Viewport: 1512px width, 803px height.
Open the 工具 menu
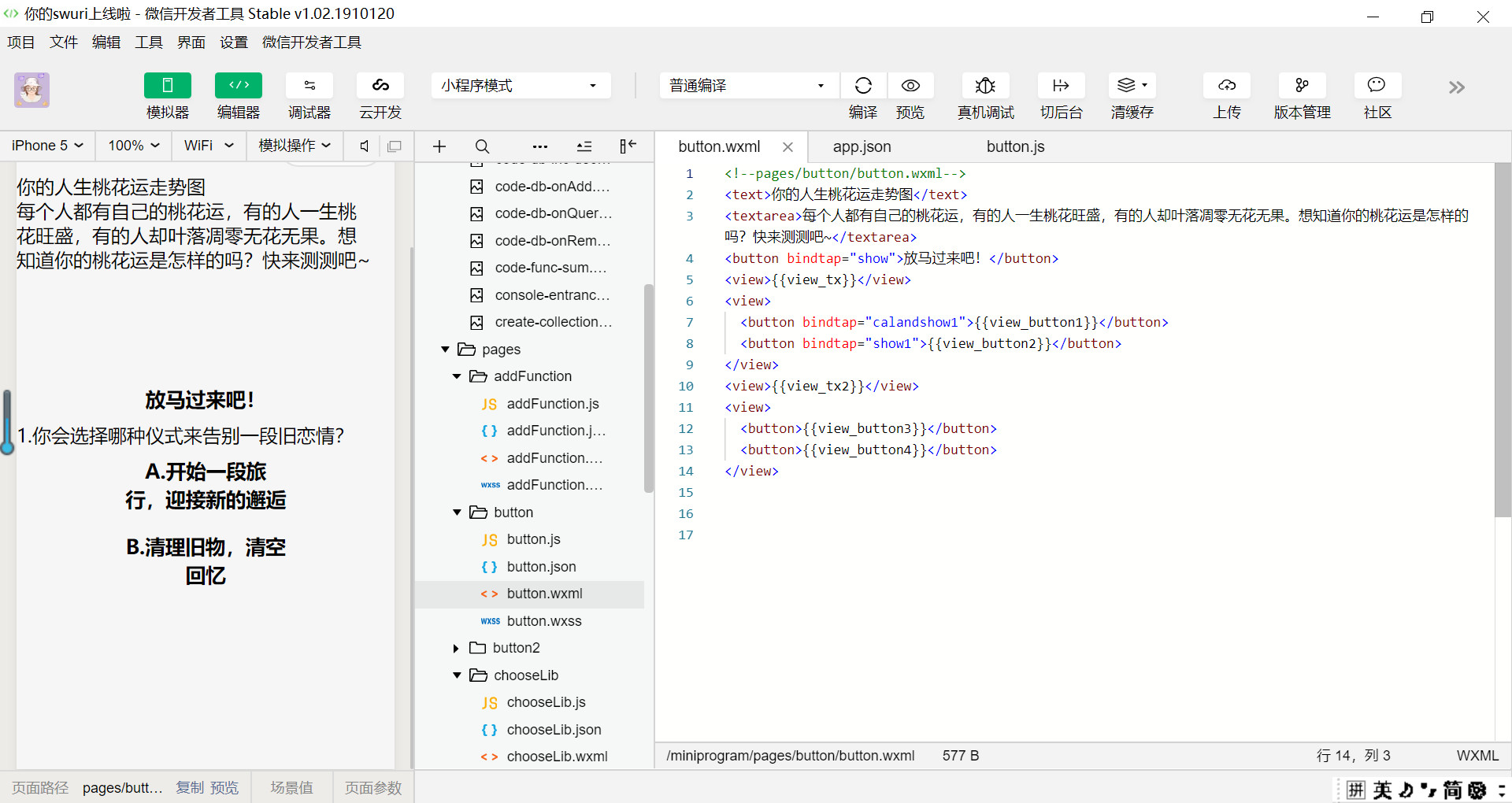[148, 43]
